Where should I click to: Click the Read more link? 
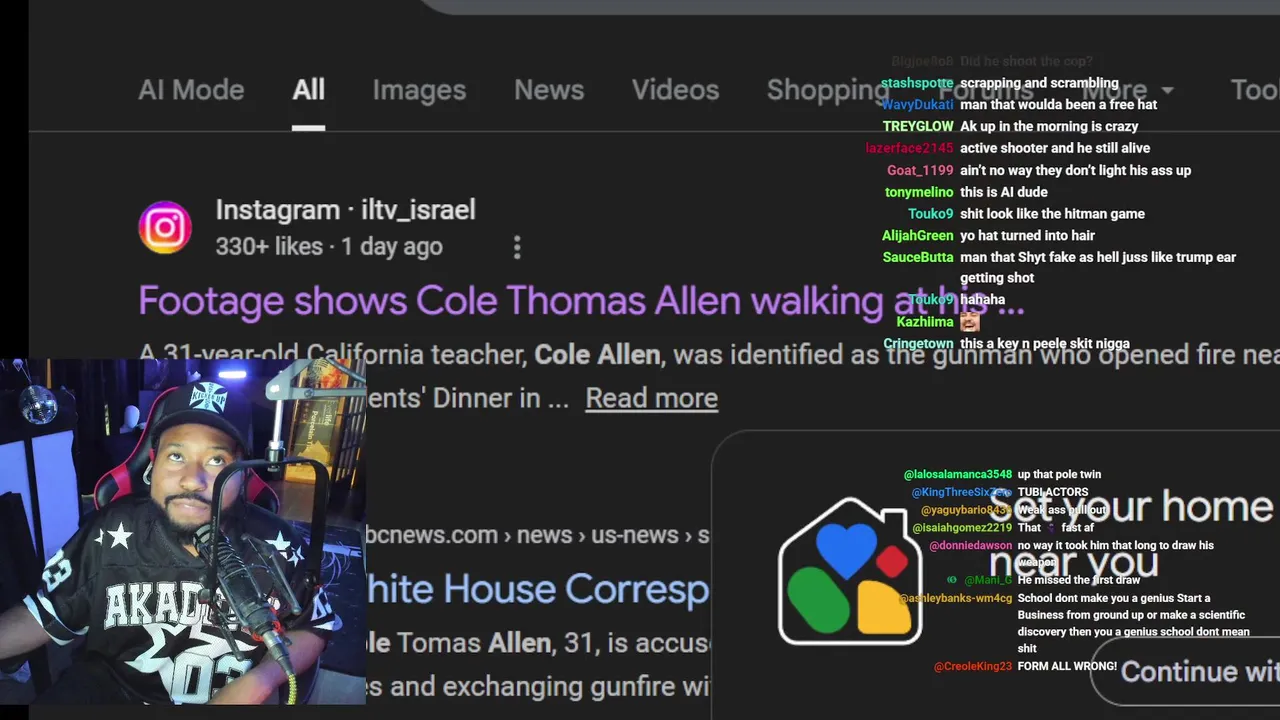651,398
